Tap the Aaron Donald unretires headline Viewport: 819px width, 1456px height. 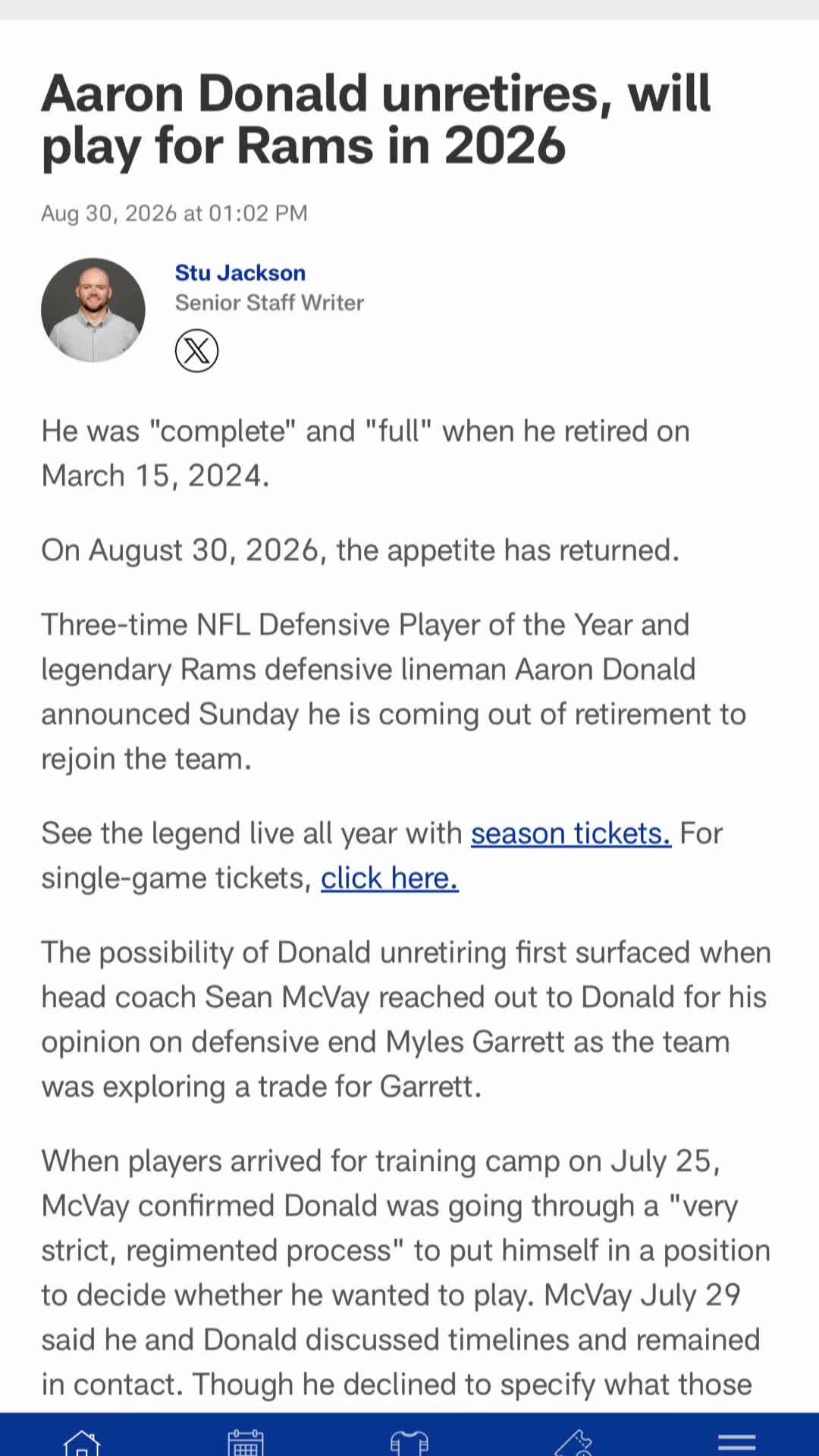(x=376, y=119)
